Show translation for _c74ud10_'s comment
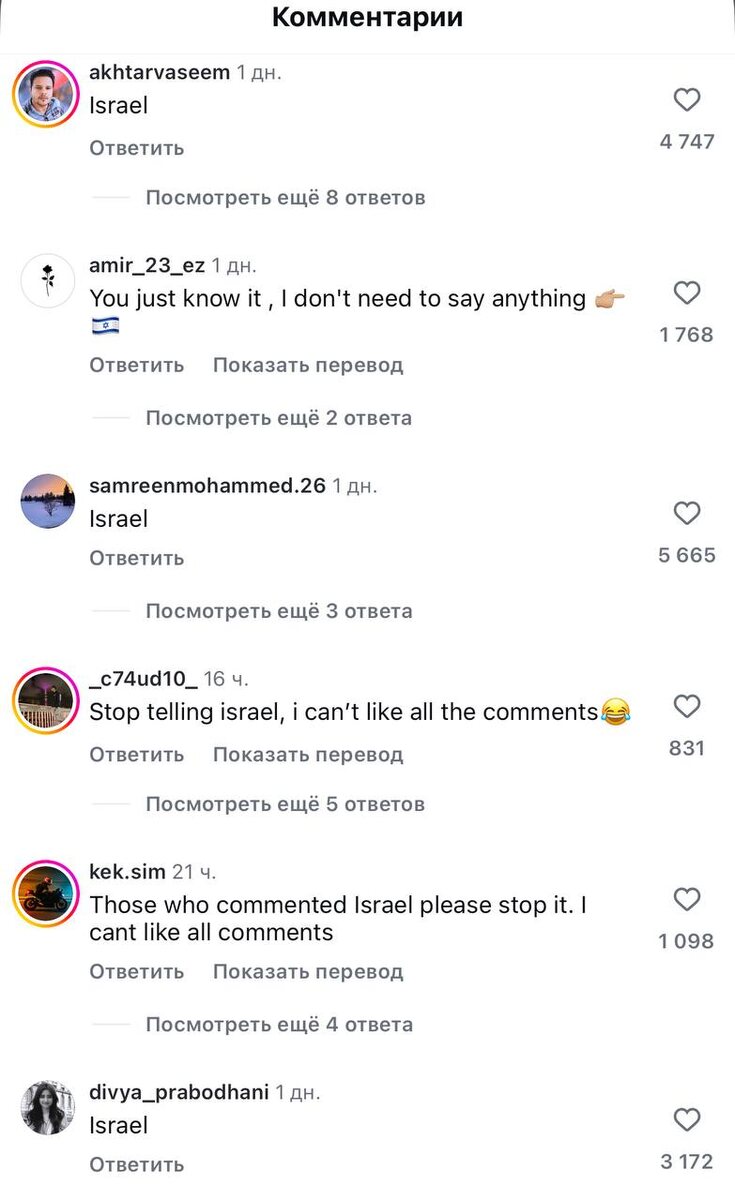735x1200 pixels. pos(308,754)
